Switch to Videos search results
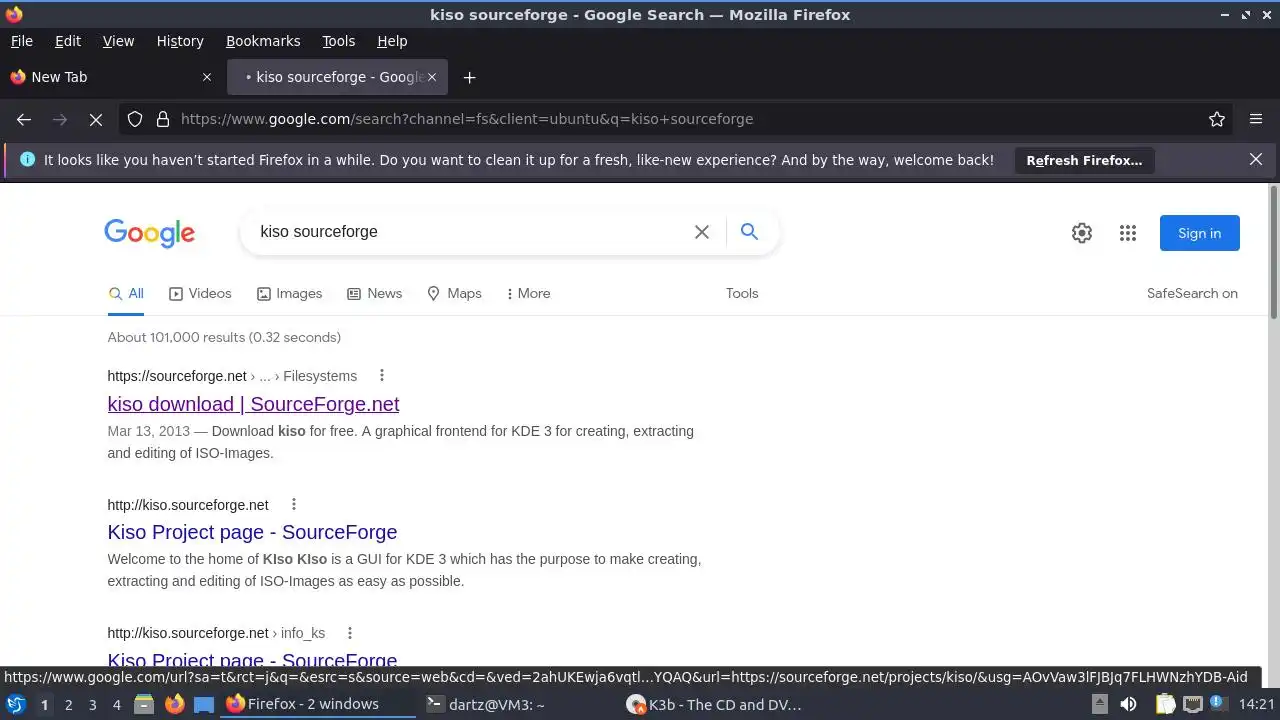 pyautogui.click(x=200, y=293)
